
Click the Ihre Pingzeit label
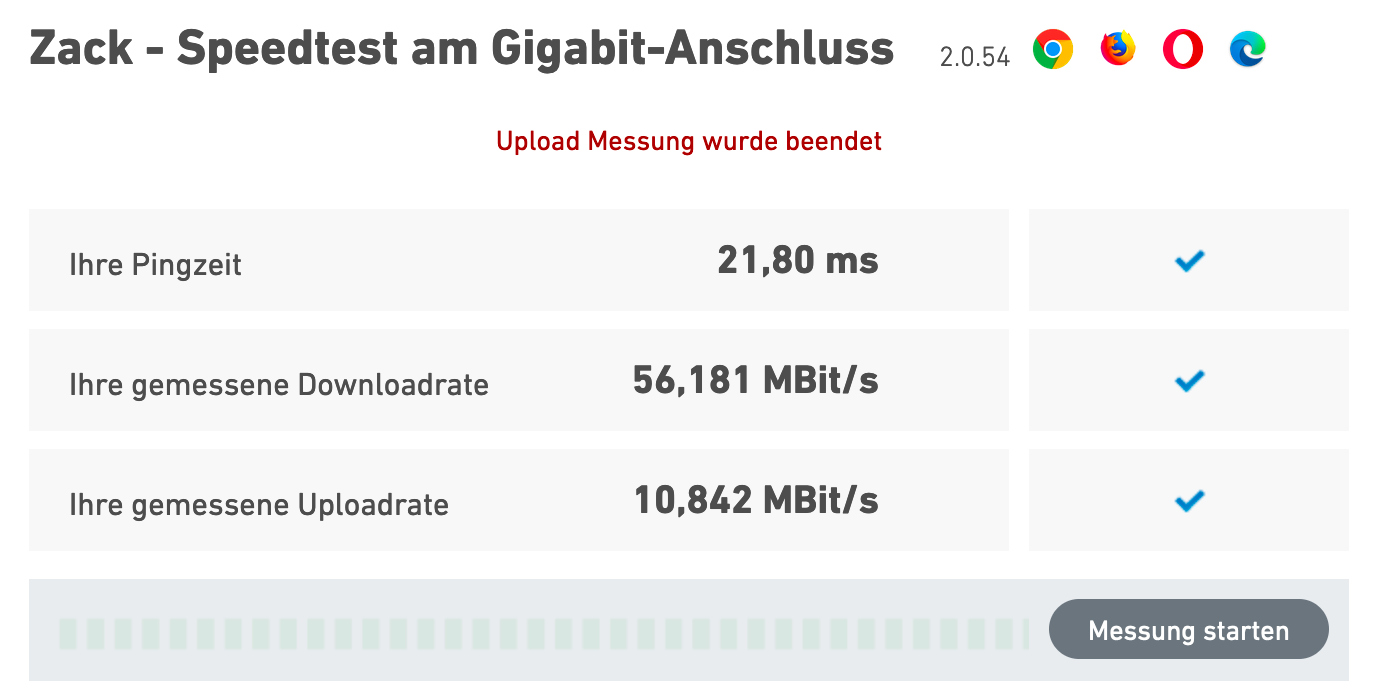tap(155, 266)
